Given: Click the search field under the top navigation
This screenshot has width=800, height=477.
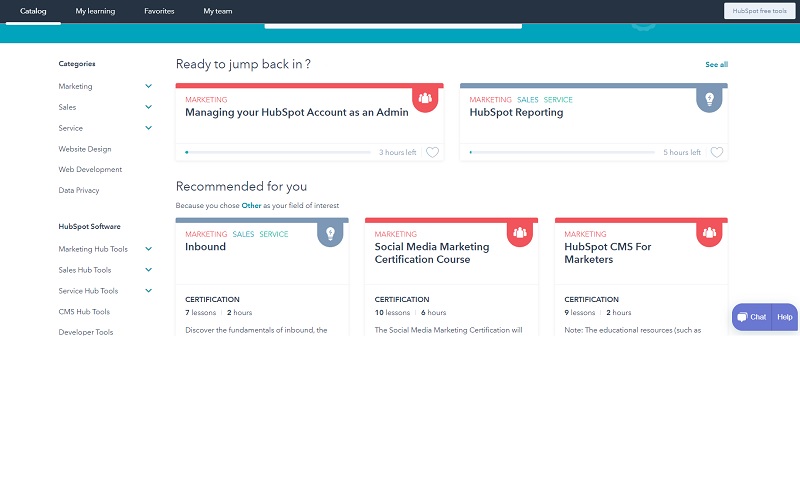Looking at the screenshot, I should point(393,25).
